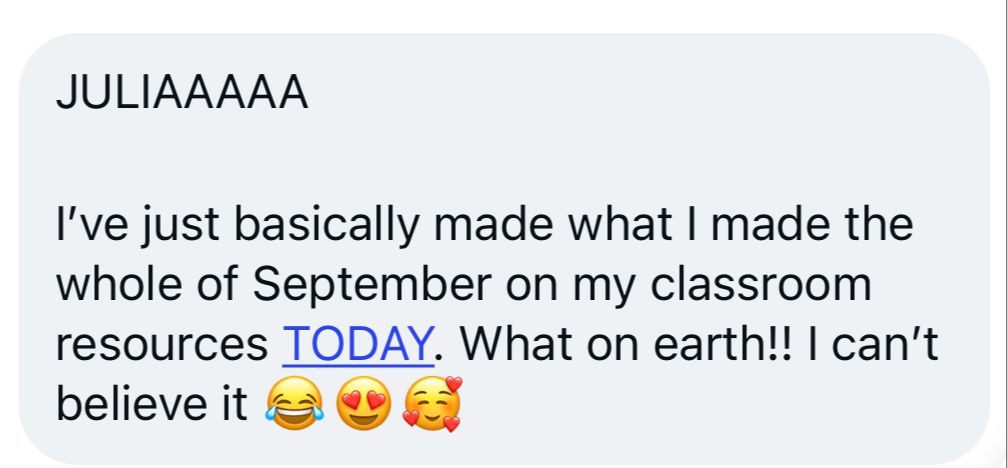Open the underlined TODAY link

coord(357,345)
